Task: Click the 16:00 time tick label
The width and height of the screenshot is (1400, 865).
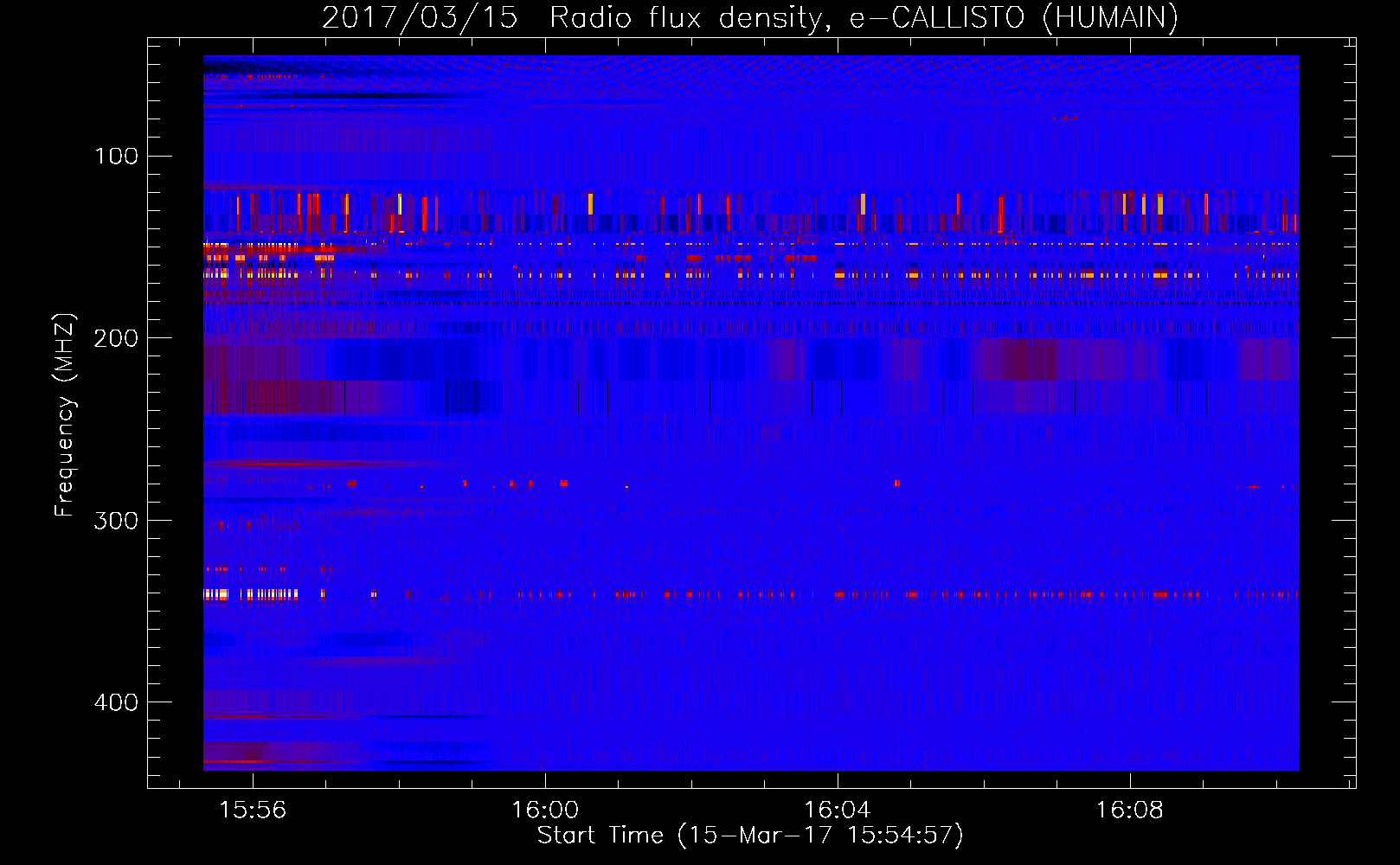Action: coord(545,811)
